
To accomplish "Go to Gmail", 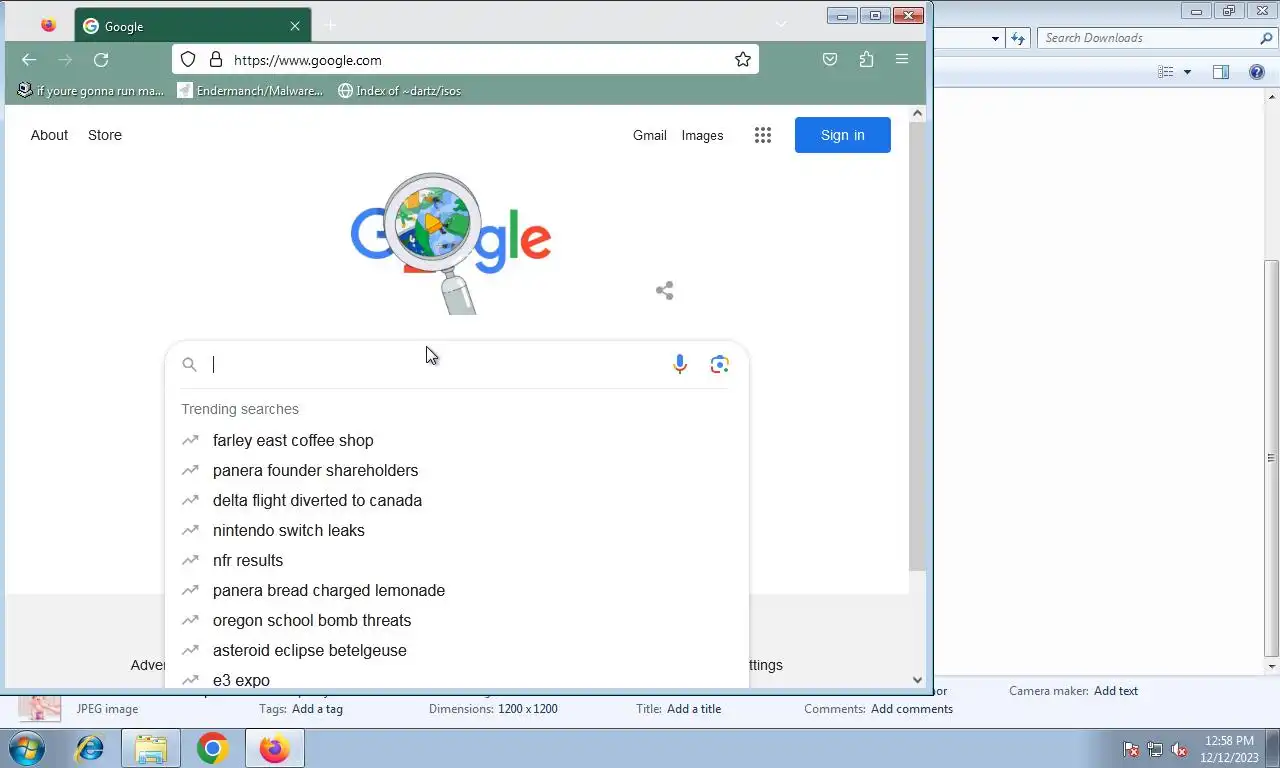I will [x=650, y=135].
